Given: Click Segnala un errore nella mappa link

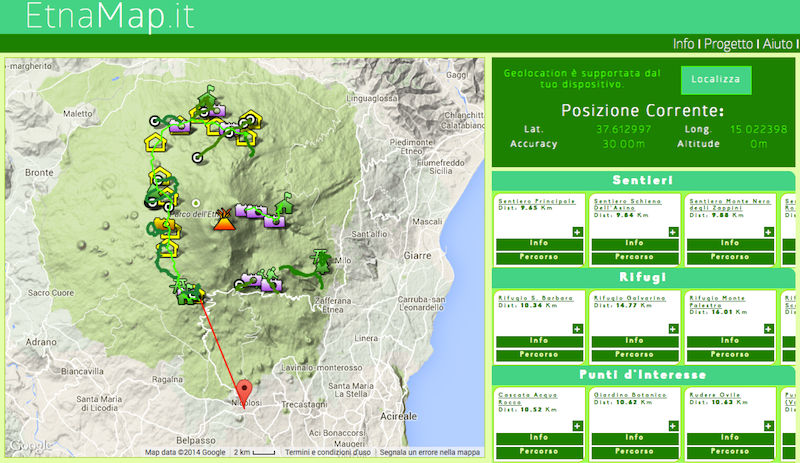Looking at the screenshot, I should (x=430, y=452).
